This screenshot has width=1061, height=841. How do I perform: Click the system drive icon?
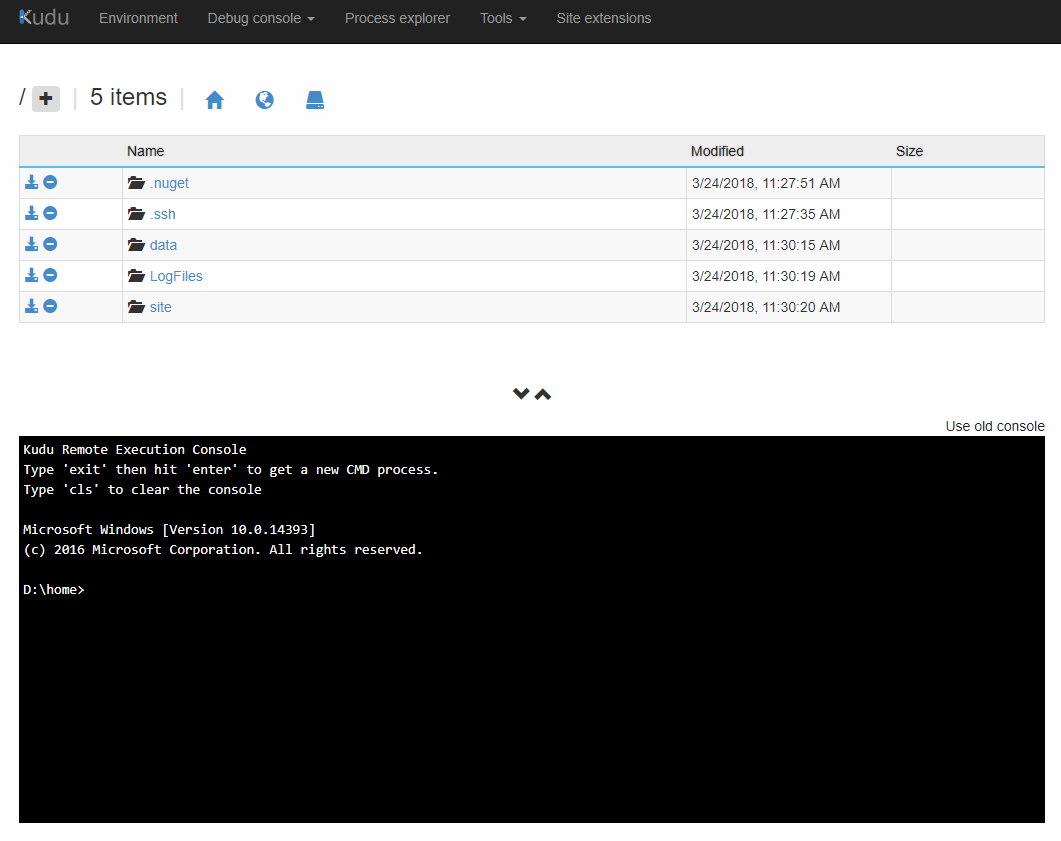point(315,99)
